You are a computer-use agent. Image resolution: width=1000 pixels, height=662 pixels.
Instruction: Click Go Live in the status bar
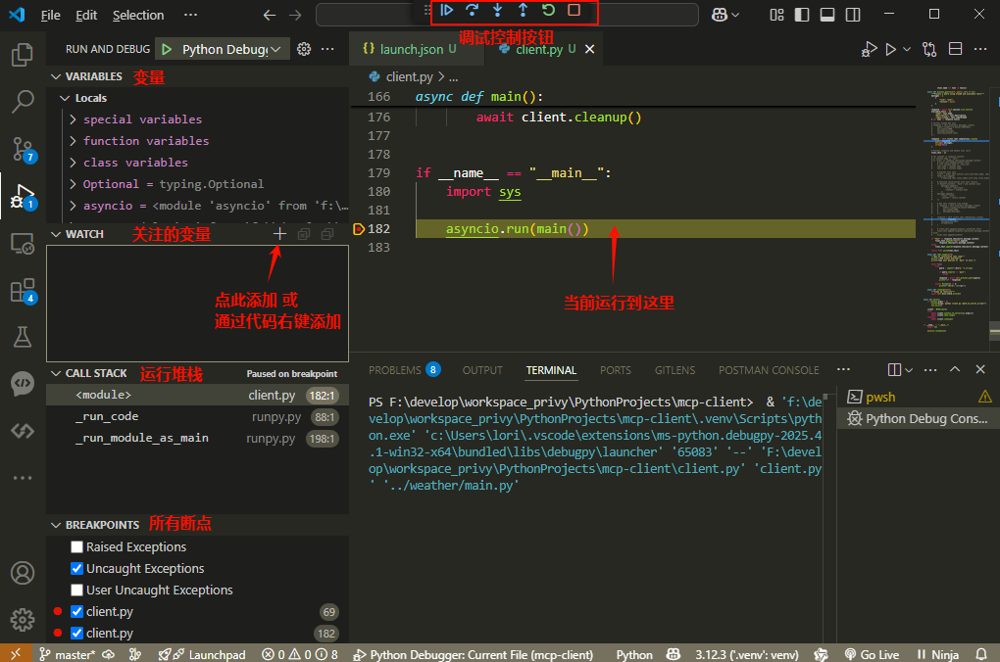click(871, 654)
